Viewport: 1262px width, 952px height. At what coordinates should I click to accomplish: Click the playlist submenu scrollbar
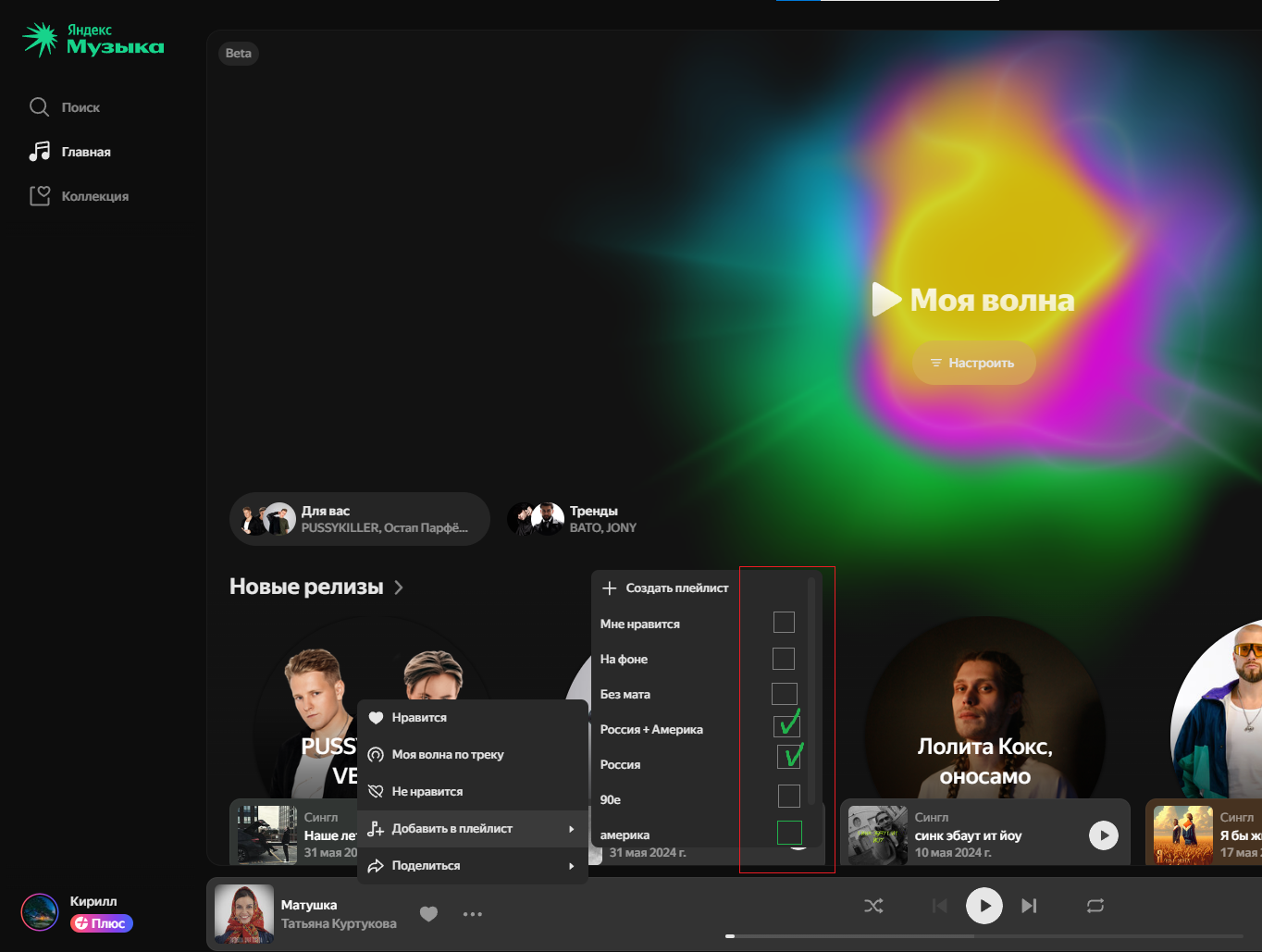(811, 690)
